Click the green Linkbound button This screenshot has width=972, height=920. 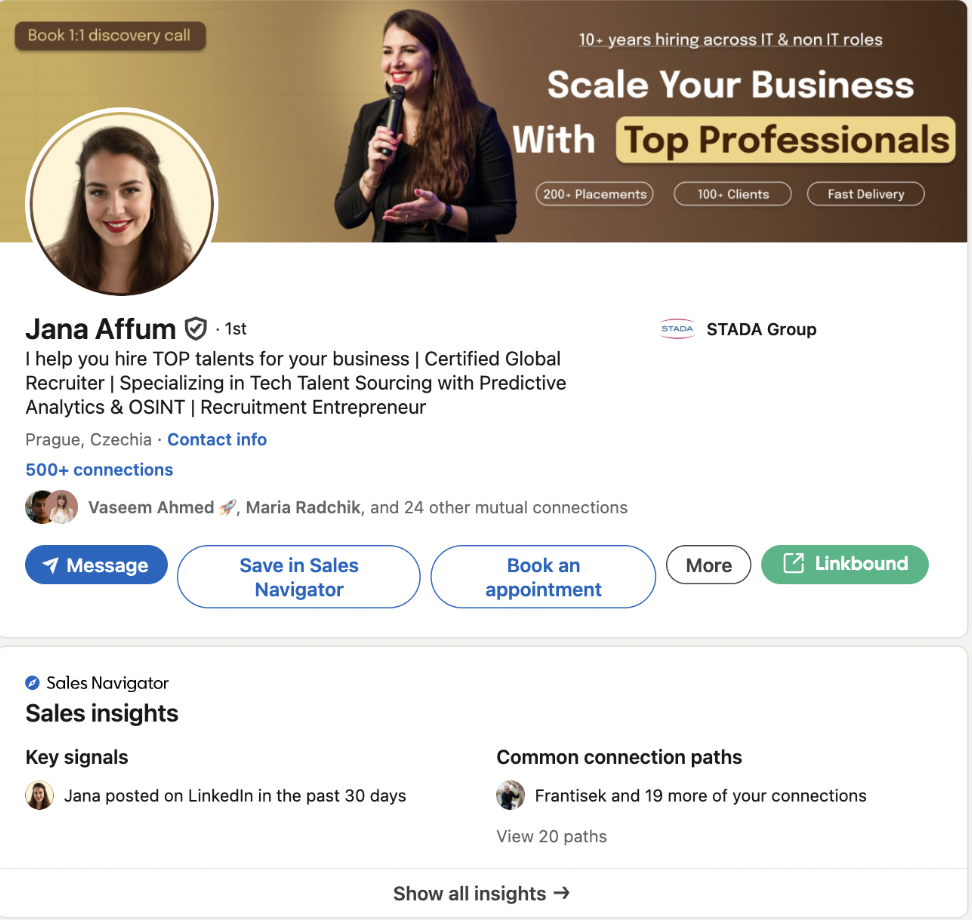(845, 563)
